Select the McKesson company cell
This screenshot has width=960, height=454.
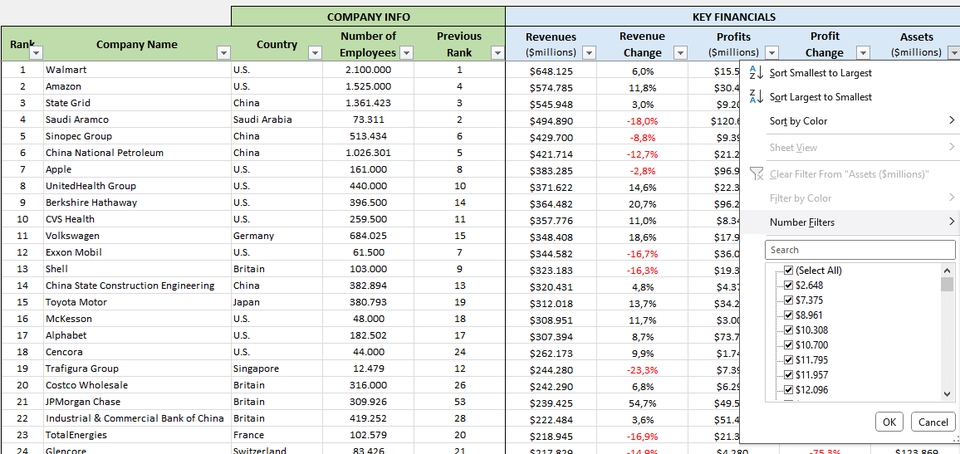click(137, 319)
